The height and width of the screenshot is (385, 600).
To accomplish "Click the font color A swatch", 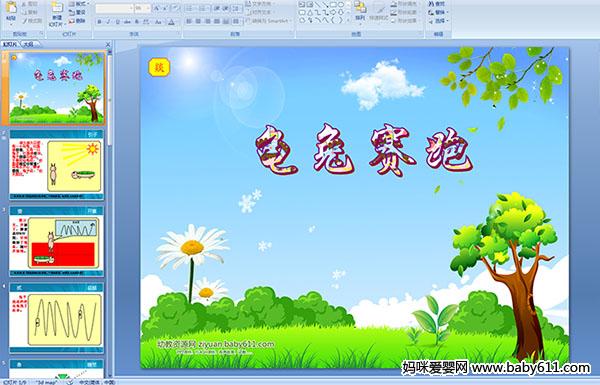I will click(171, 22).
